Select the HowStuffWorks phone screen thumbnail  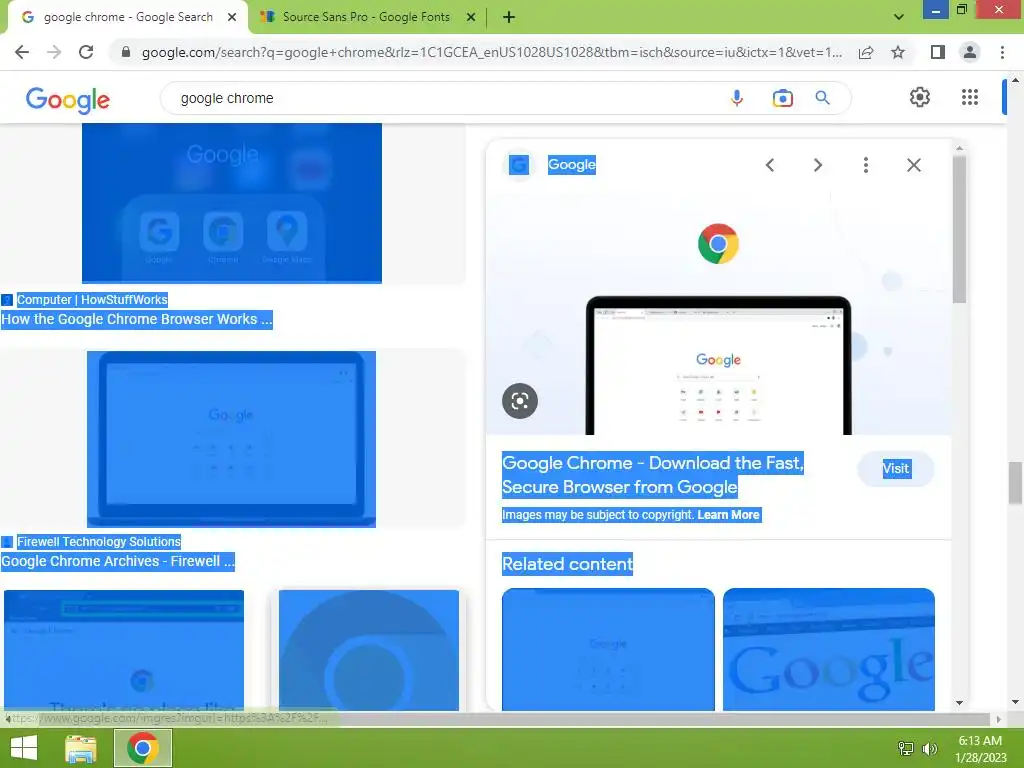[x=232, y=203]
